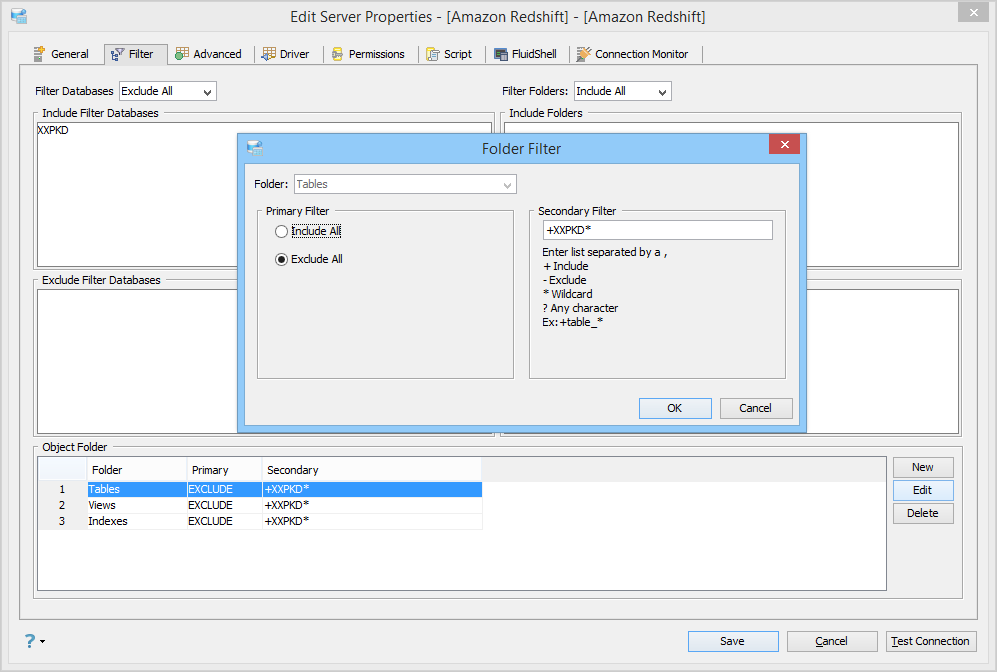Click the Filter tab funnel icon
Screen dimensions: 997x672
(118, 55)
